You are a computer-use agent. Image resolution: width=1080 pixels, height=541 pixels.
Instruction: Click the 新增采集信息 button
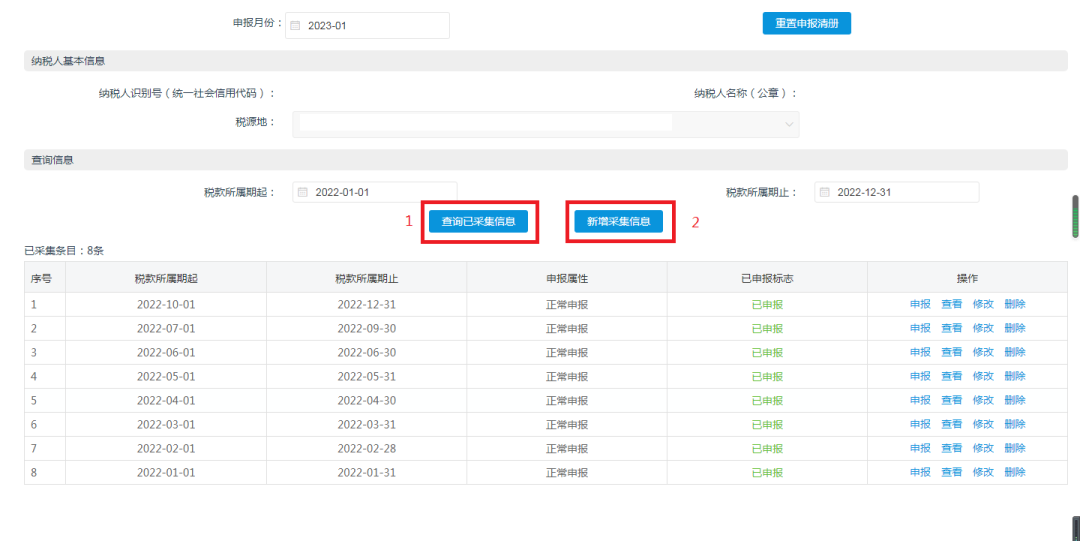(x=619, y=221)
